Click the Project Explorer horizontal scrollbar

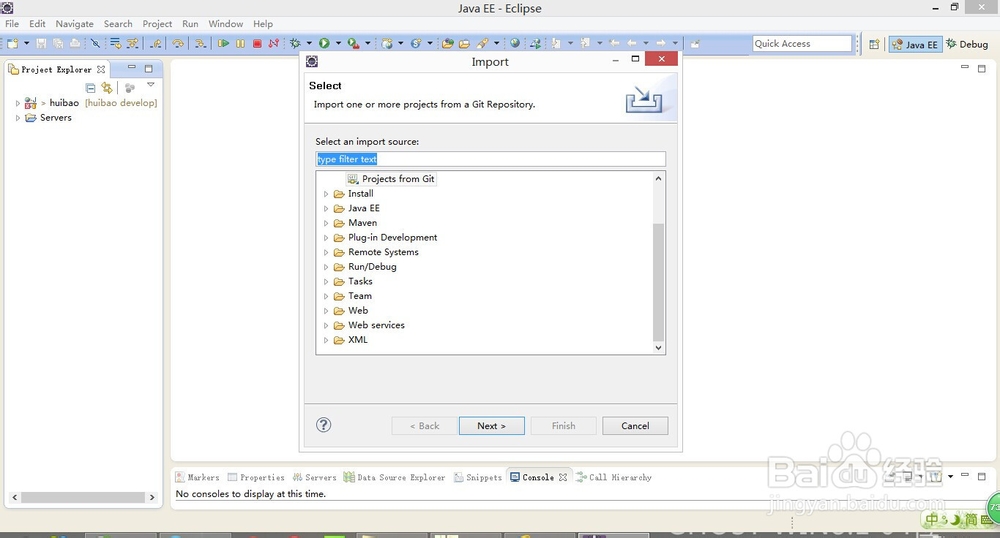click(x=83, y=497)
